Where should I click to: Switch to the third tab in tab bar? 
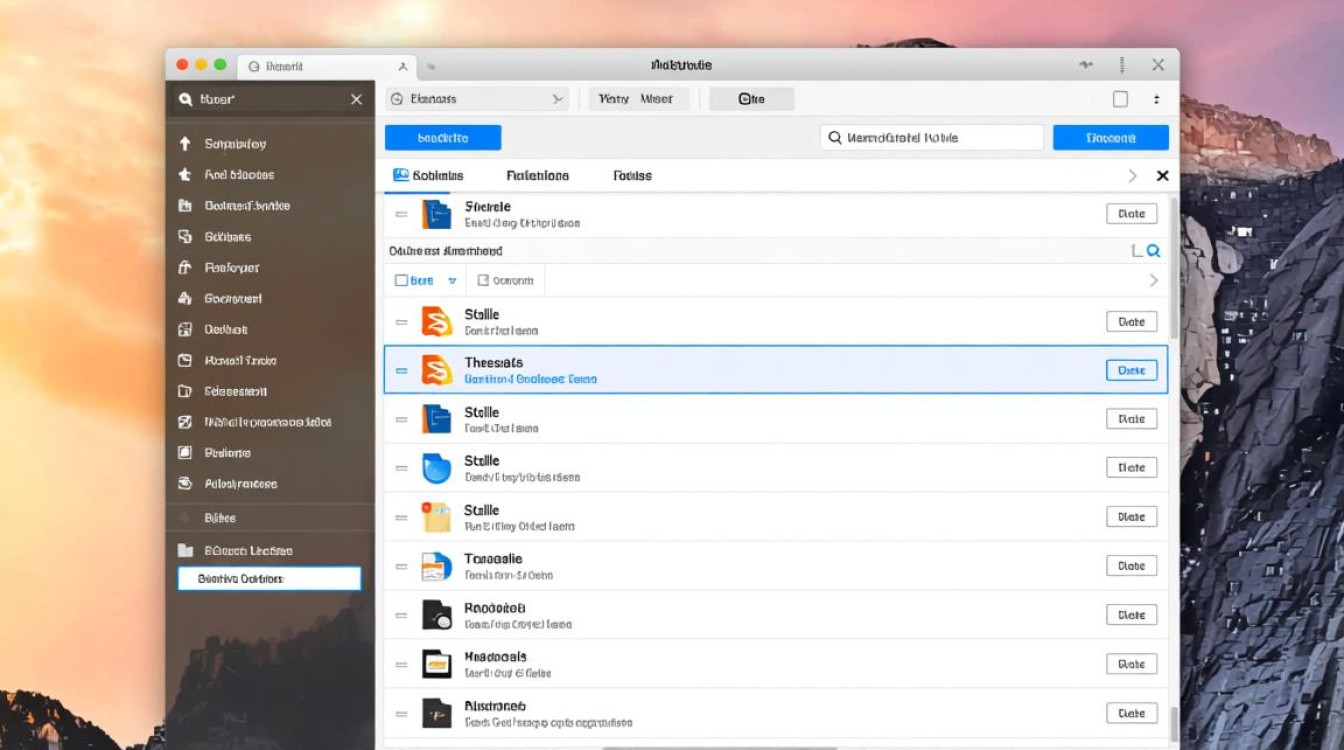(x=632, y=176)
